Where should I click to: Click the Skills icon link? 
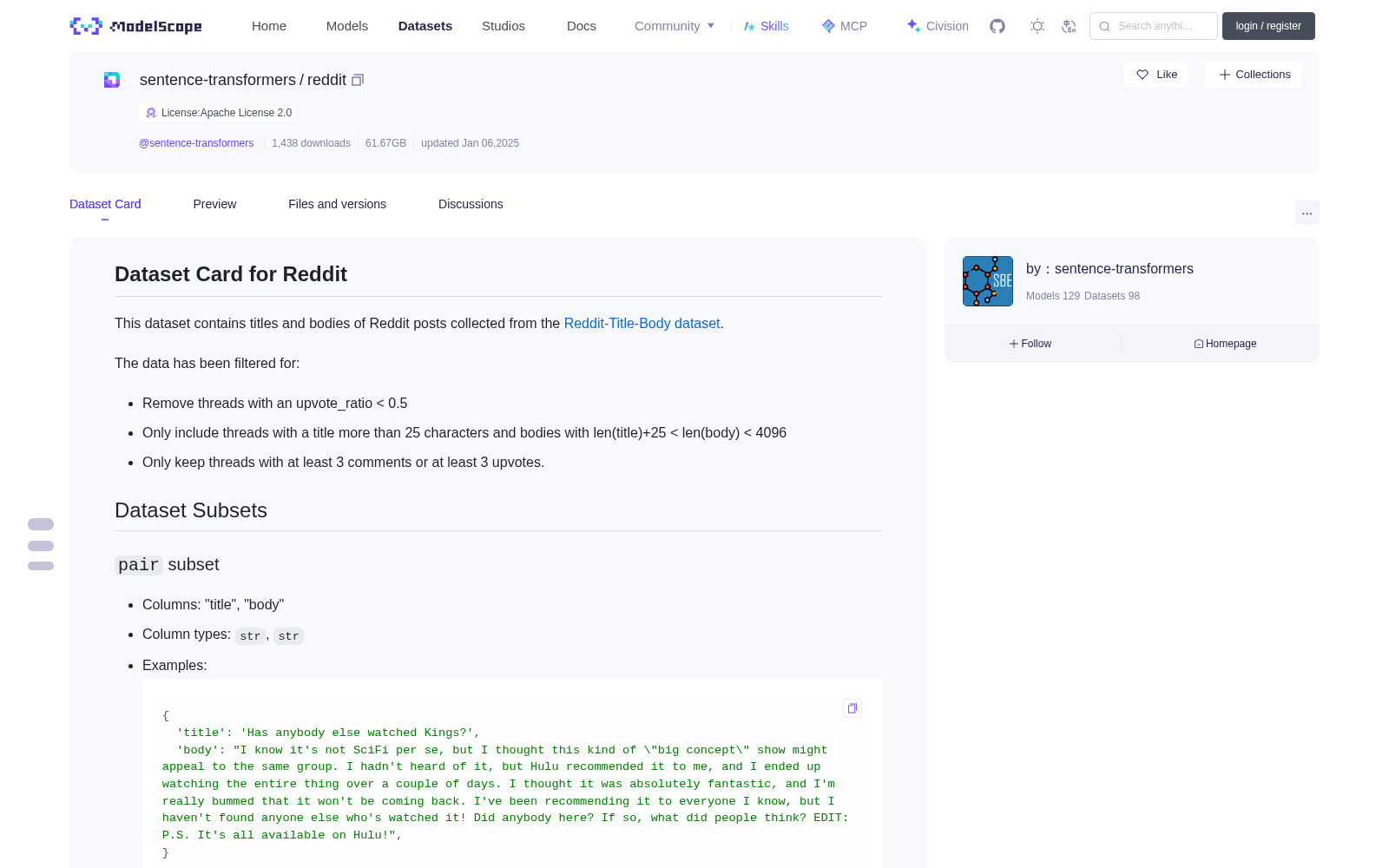click(766, 26)
